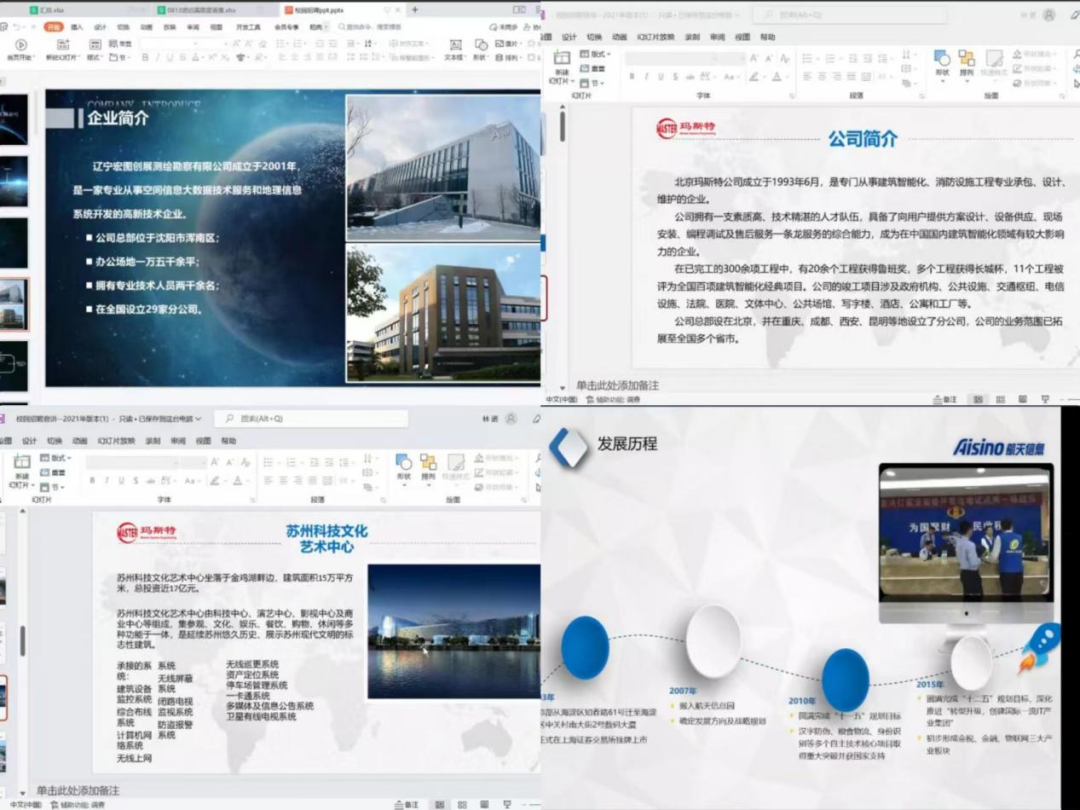Viewport: 1080px width, 810px height.
Task: Toggle Italic in top-right PowerPoint ribbon
Action: 646,76
